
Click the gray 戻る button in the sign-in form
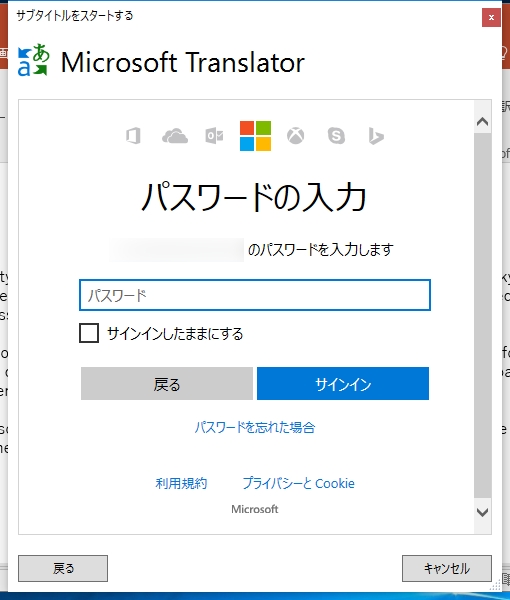pyautogui.click(x=167, y=383)
